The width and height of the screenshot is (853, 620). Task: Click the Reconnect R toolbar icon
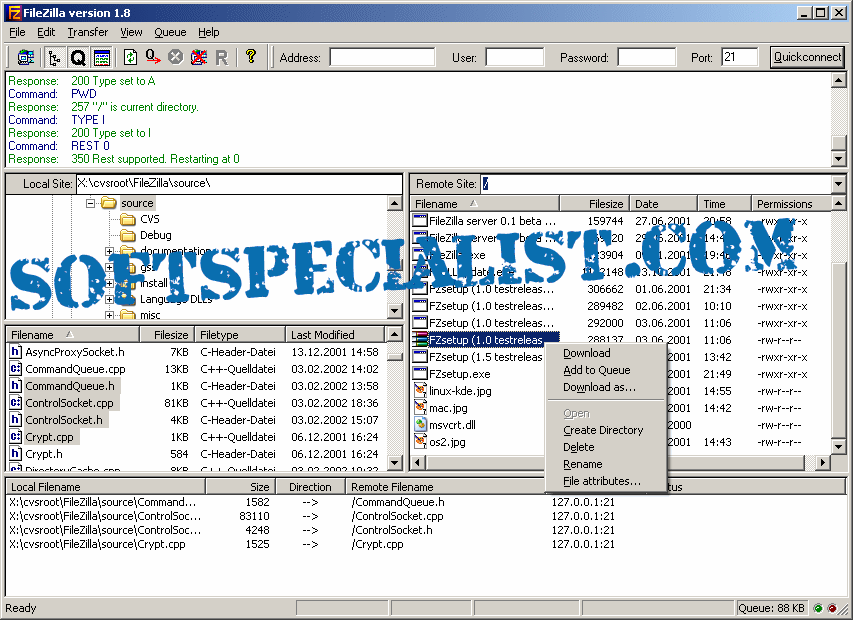tap(221, 57)
